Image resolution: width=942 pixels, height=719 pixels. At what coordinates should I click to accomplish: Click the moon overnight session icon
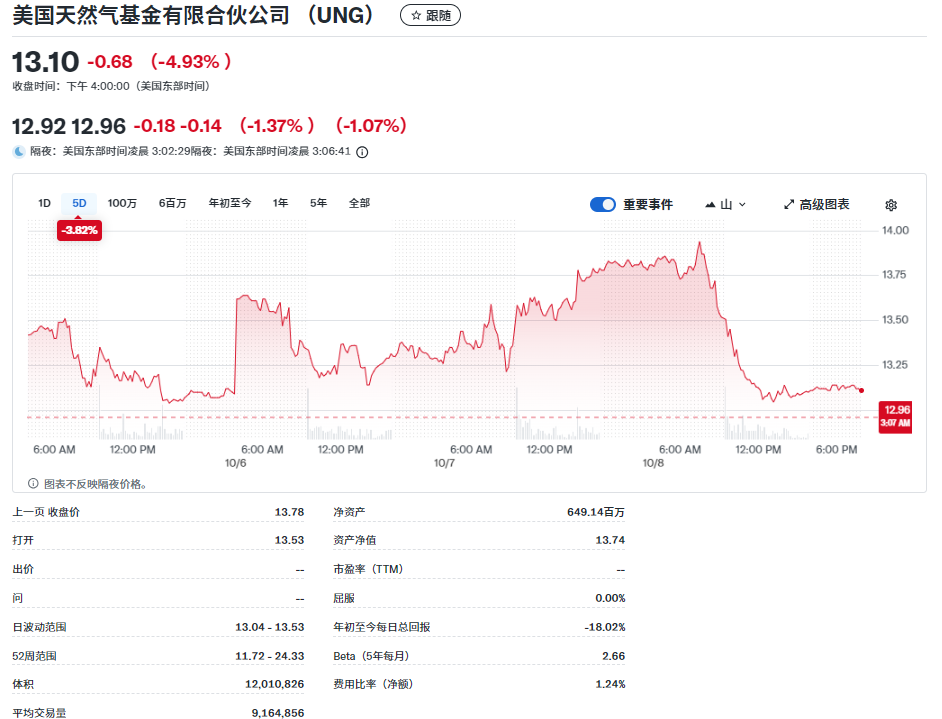pos(19,152)
